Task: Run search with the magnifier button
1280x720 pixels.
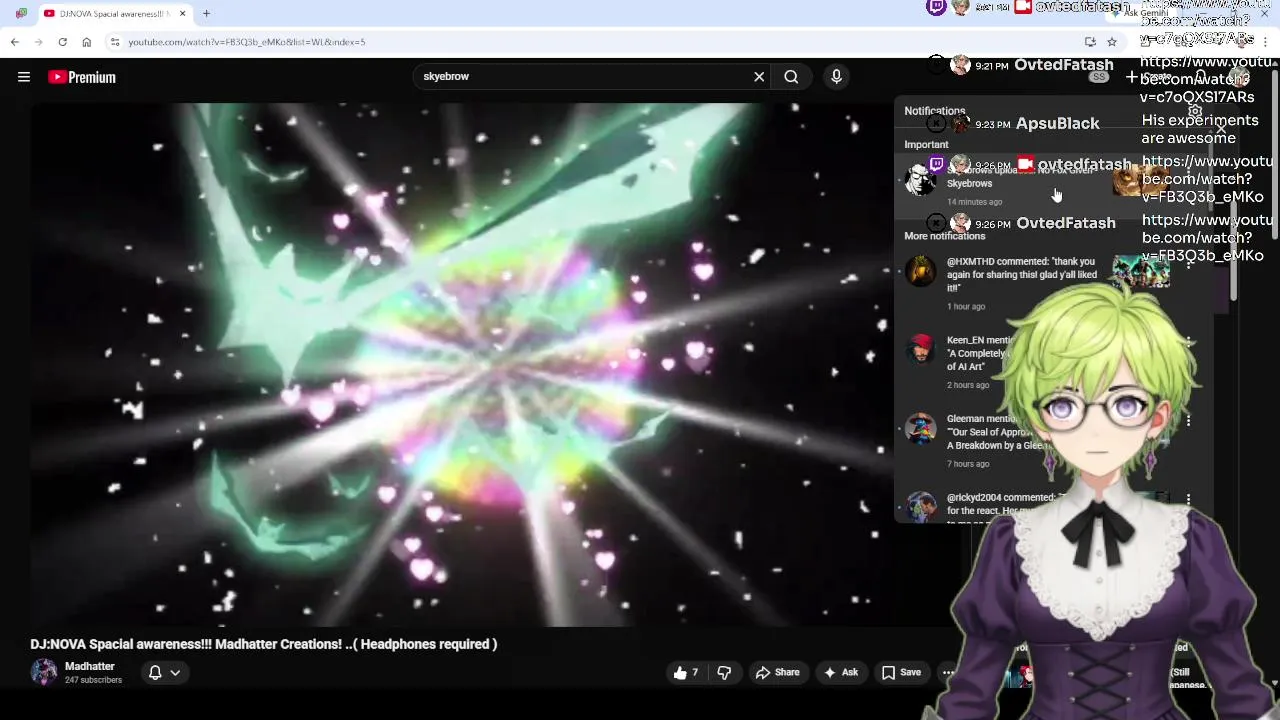Action: pyautogui.click(x=791, y=77)
